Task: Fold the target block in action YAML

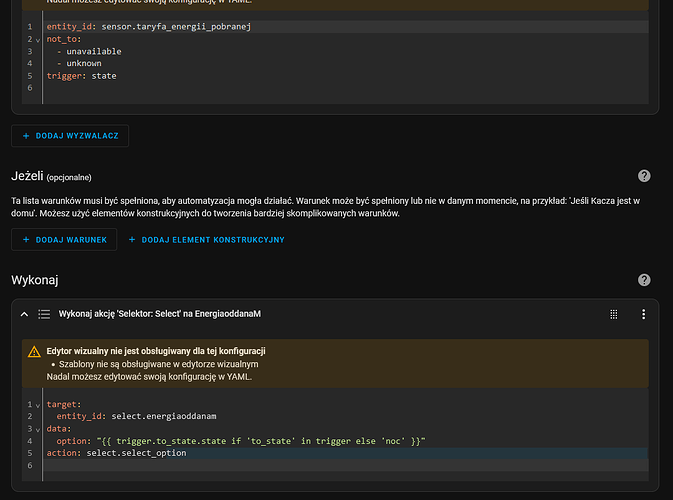Action: pyautogui.click(x=38, y=405)
